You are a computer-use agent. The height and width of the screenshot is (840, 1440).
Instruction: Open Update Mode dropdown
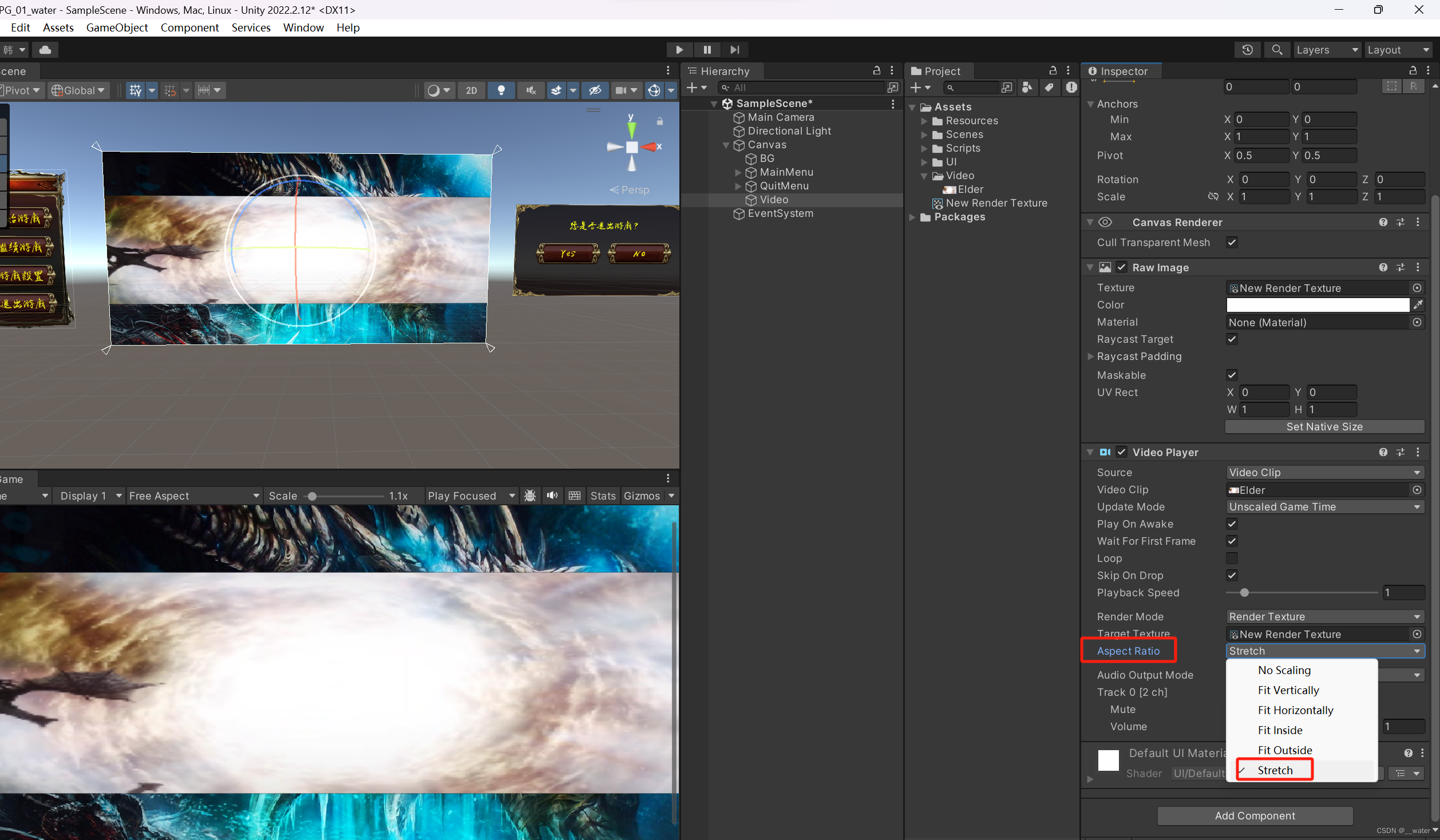point(1325,507)
